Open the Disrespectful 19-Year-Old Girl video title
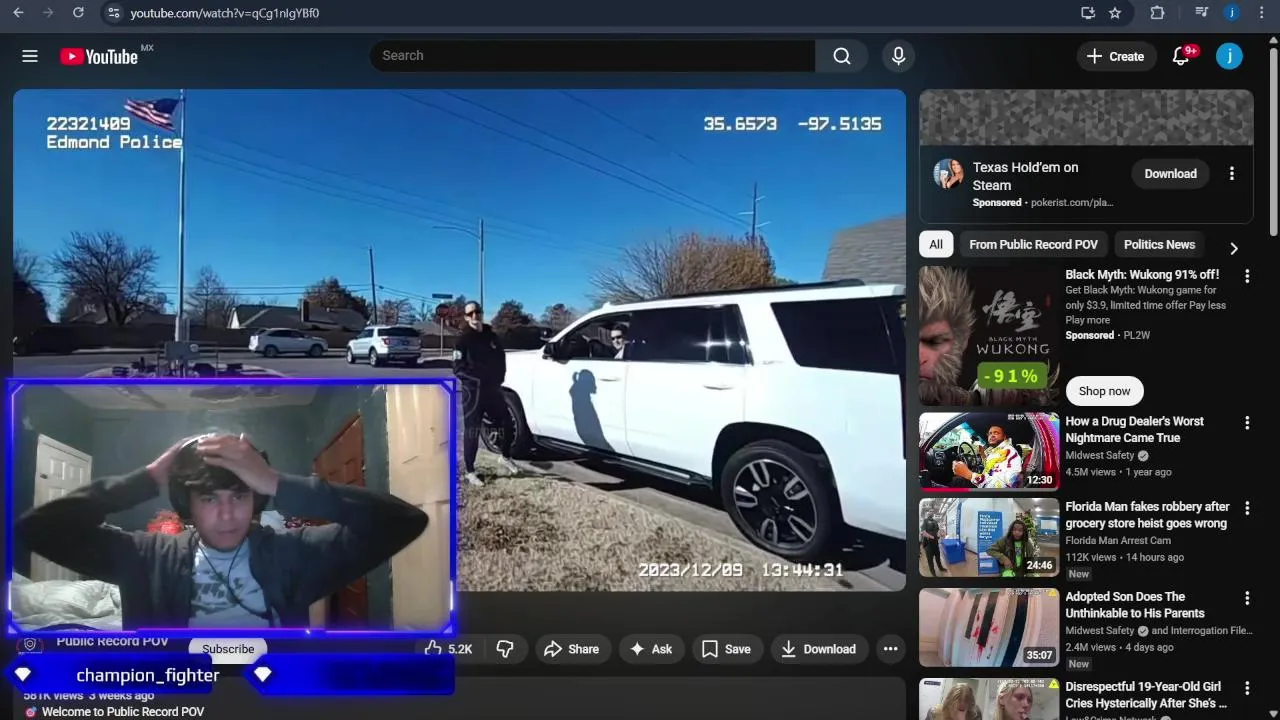 point(1146,695)
